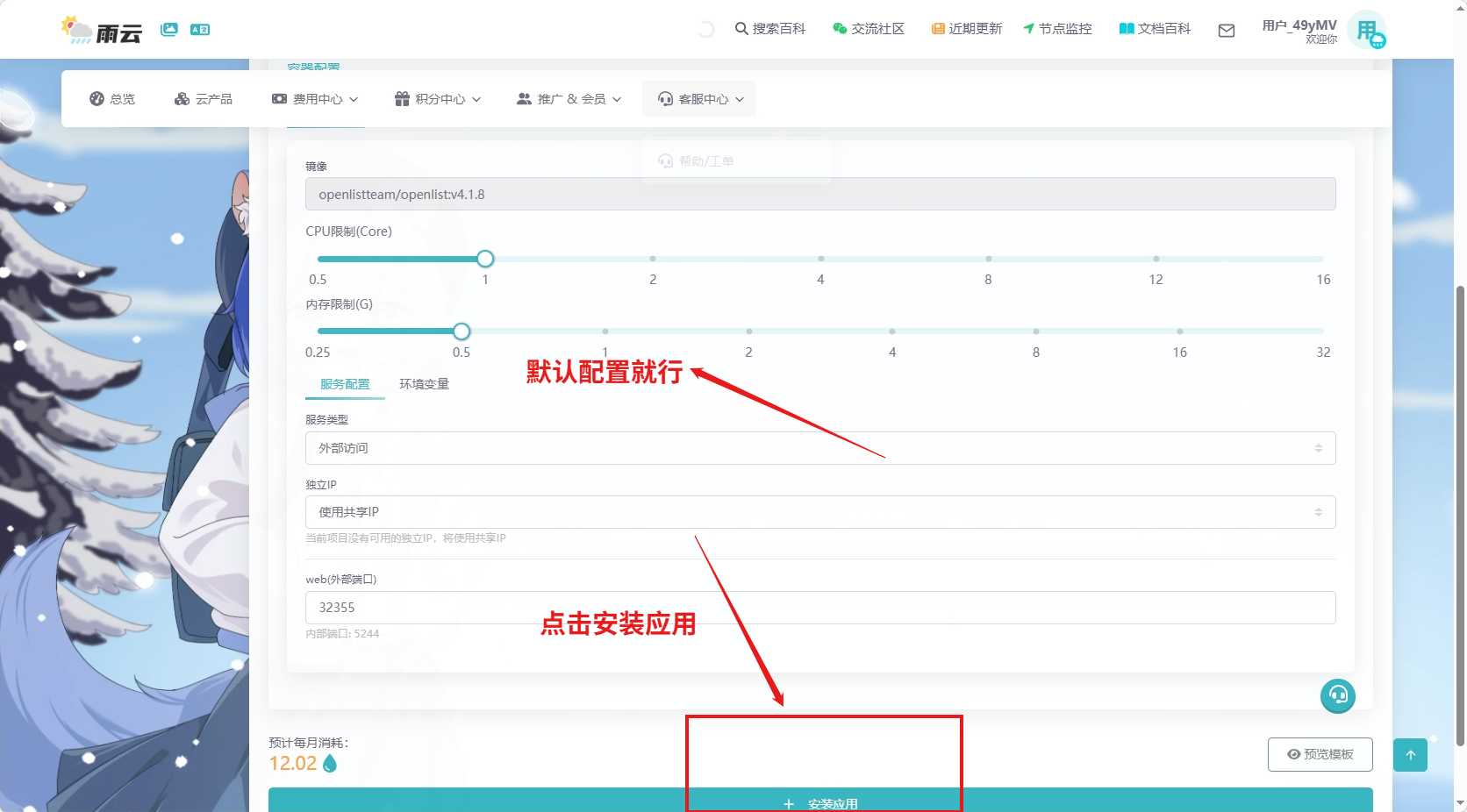Set CPU limit to 2 cores
Viewport: 1467px width, 812px height.
click(x=653, y=259)
